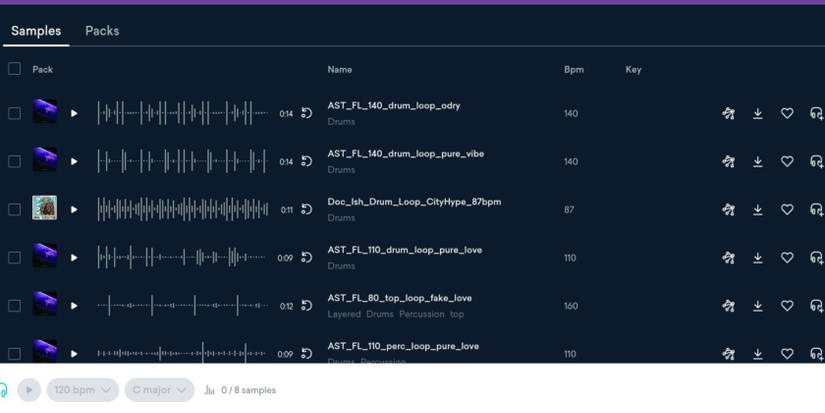The image size is (825, 413).
Task: Check the box for AST_FL_110_drum_loop_pure_love
Action: coord(14,257)
